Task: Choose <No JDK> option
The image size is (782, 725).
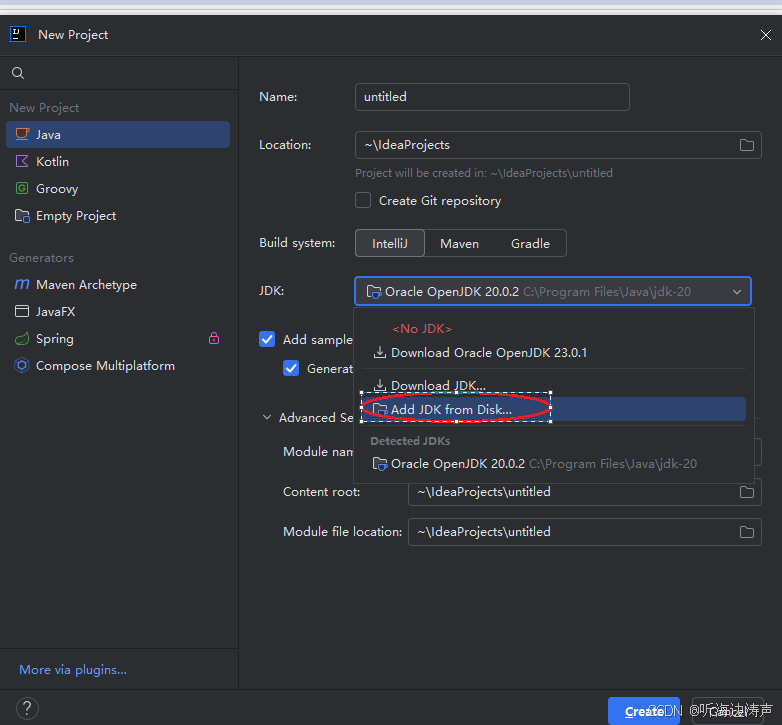Action: pos(554,329)
